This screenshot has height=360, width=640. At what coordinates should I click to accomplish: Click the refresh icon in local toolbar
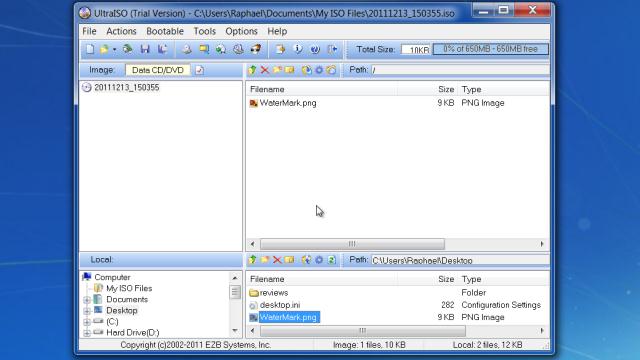click(x=331, y=260)
